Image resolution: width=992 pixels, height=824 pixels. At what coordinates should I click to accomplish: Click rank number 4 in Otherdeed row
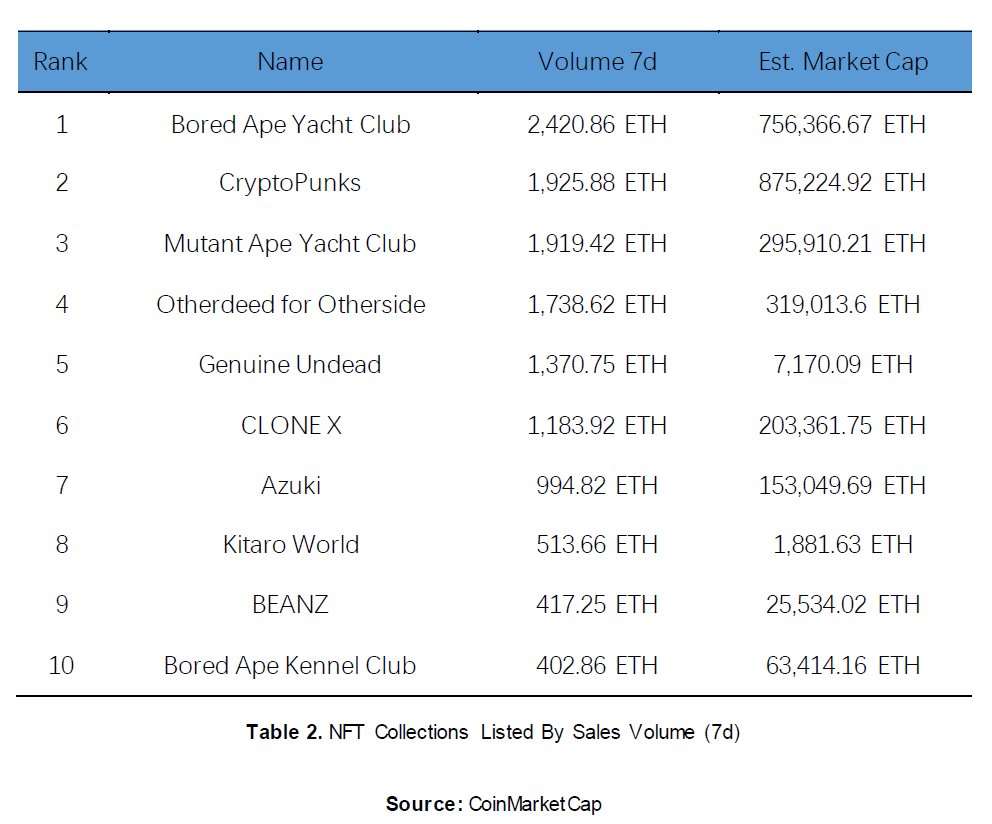click(61, 304)
